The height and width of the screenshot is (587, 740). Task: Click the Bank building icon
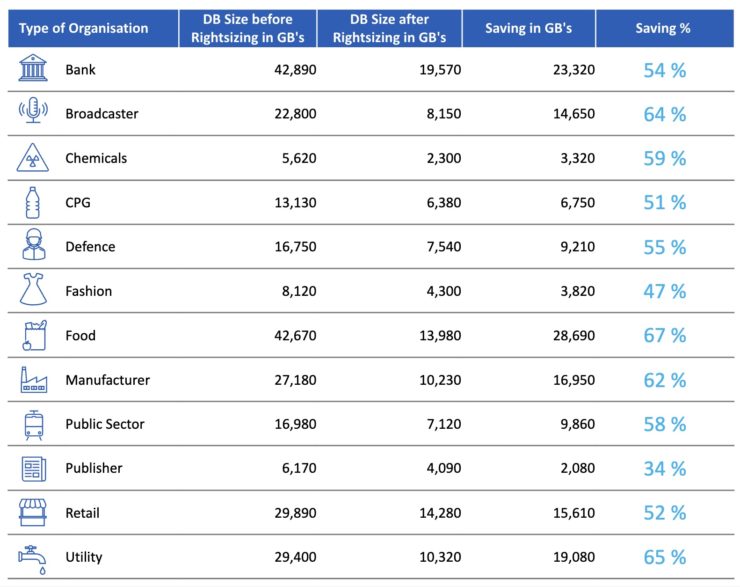[33, 69]
